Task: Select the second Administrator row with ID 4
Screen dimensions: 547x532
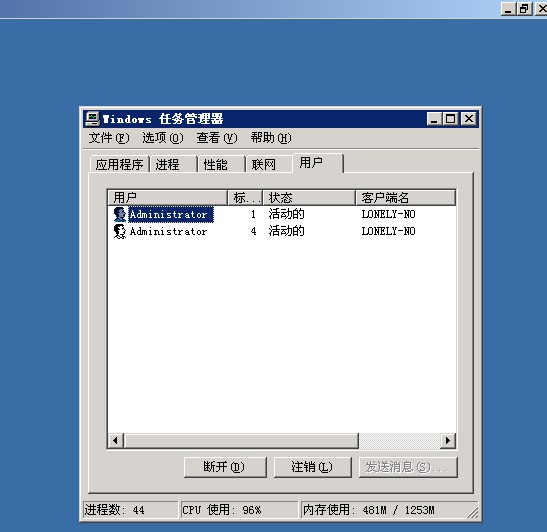Action: [282, 231]
